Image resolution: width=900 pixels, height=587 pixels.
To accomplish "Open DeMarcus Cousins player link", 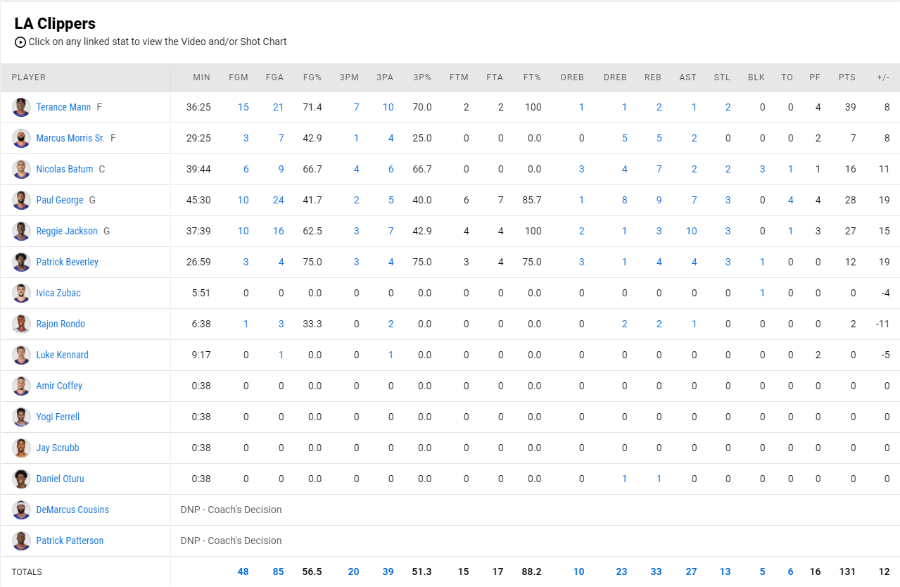I will point(72,510).
